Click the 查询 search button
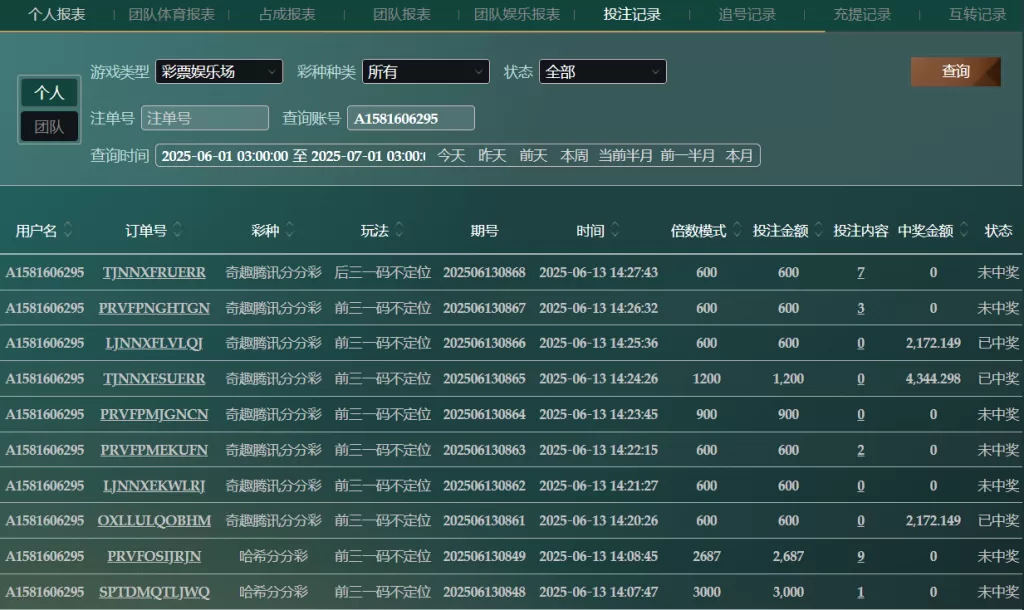The image size is (1024, 610). pos(955,71)
